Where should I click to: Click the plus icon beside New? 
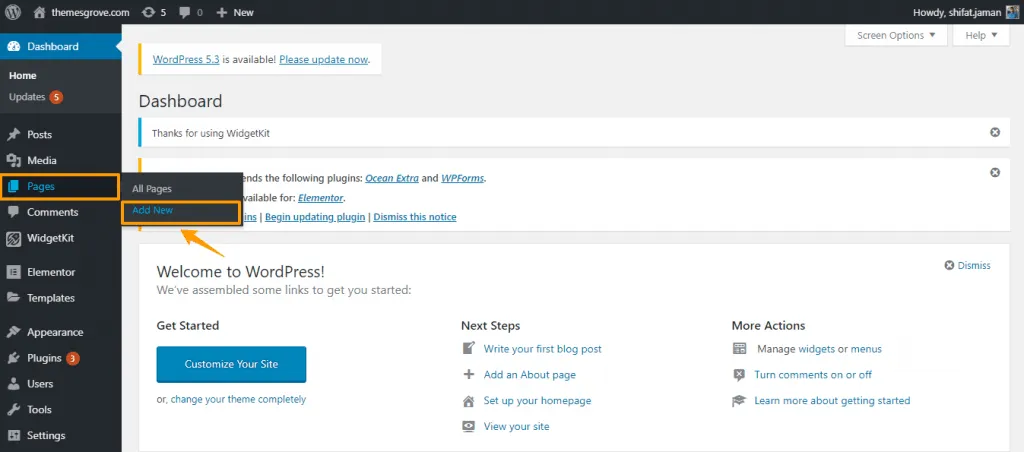coord(221,12)
